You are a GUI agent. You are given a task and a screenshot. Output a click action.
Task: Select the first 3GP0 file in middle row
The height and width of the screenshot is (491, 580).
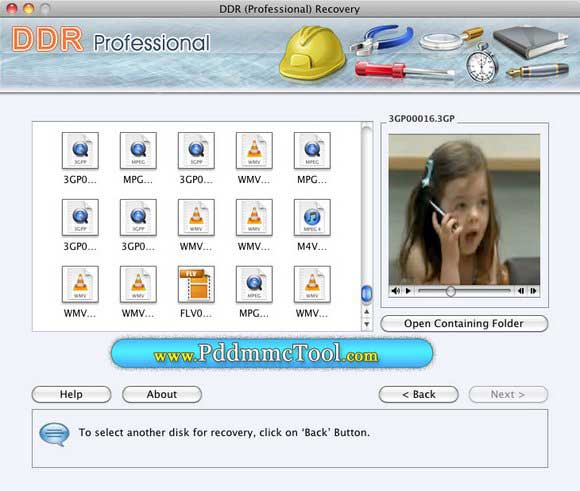(x=80, y=218)
